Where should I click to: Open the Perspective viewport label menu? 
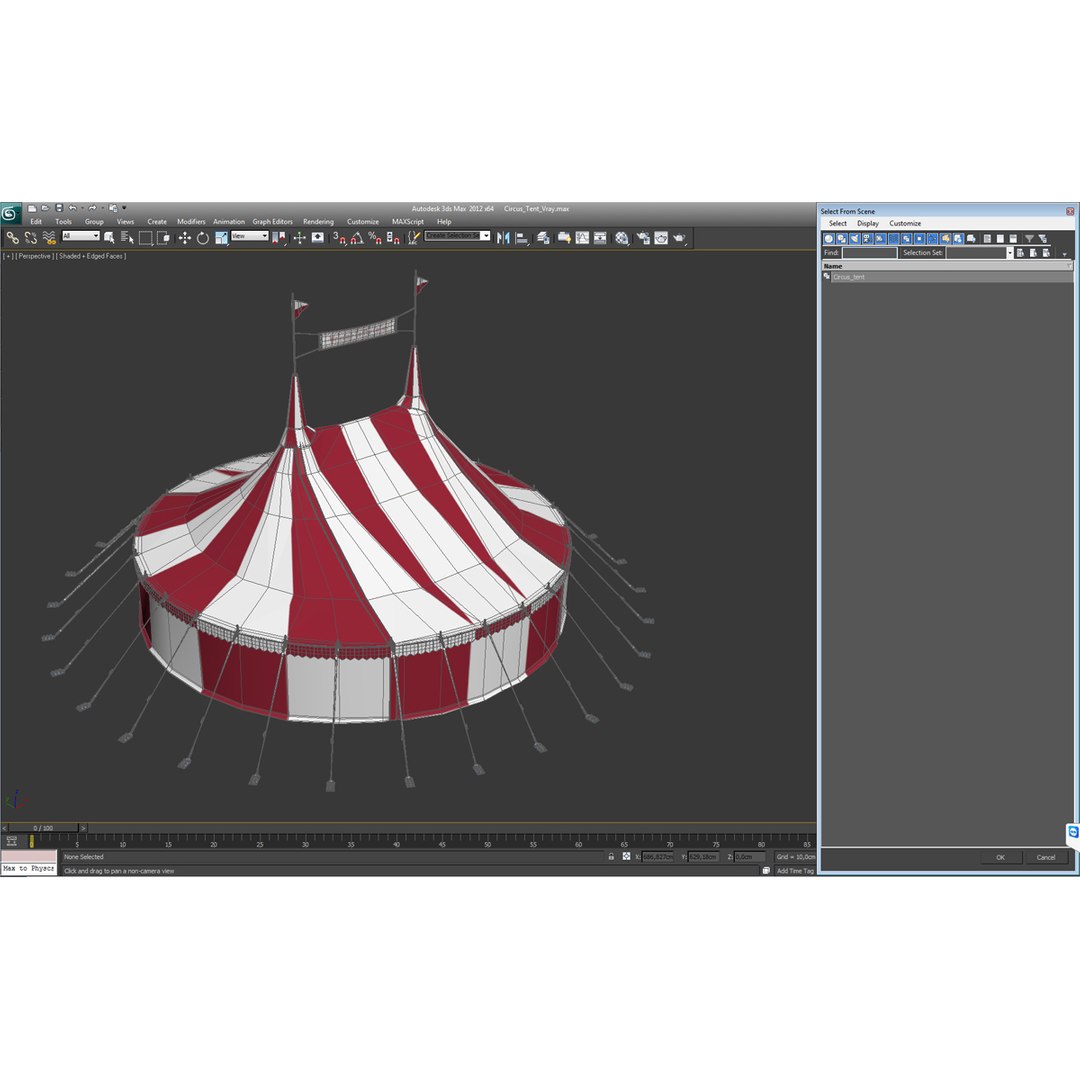coord(34,256)
